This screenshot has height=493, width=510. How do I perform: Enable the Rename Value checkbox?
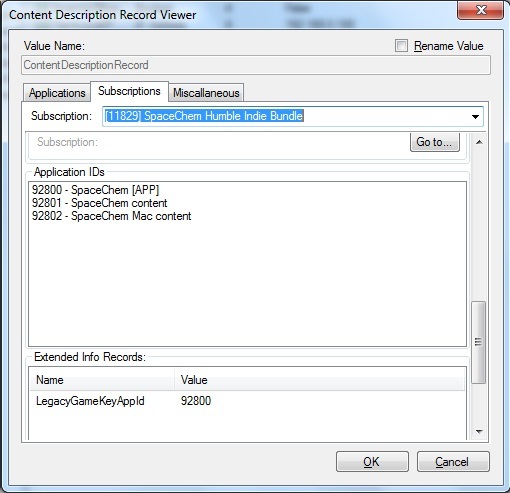(x=401, y=46)
